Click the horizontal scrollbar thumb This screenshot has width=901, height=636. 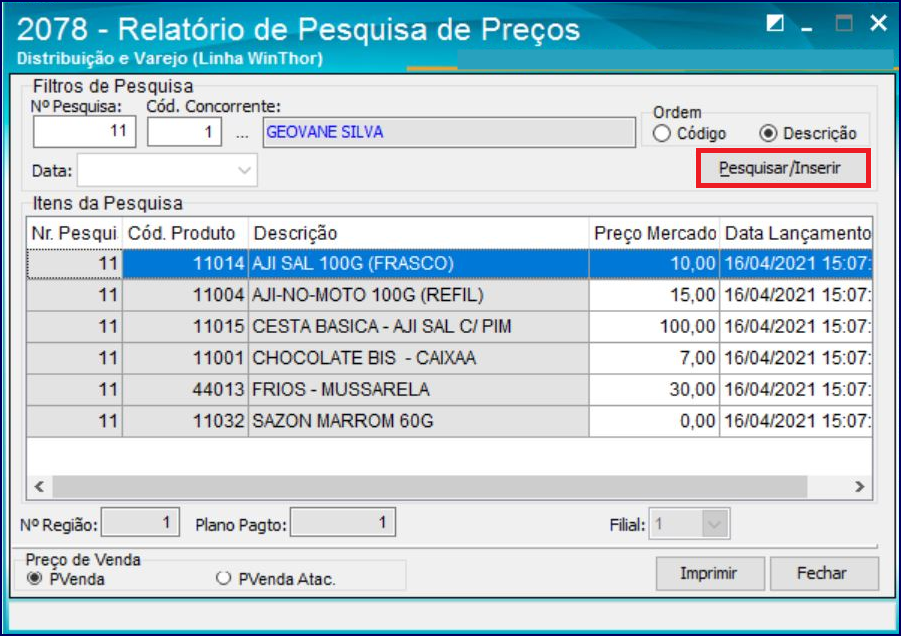point(430,487)
